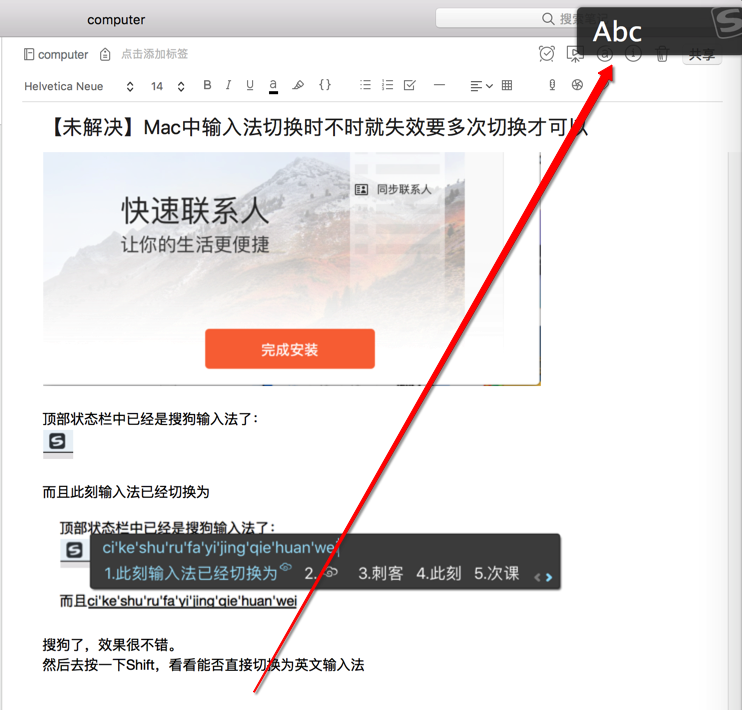Click the 点击添加标签 tag field

click(x=155, y=54)
